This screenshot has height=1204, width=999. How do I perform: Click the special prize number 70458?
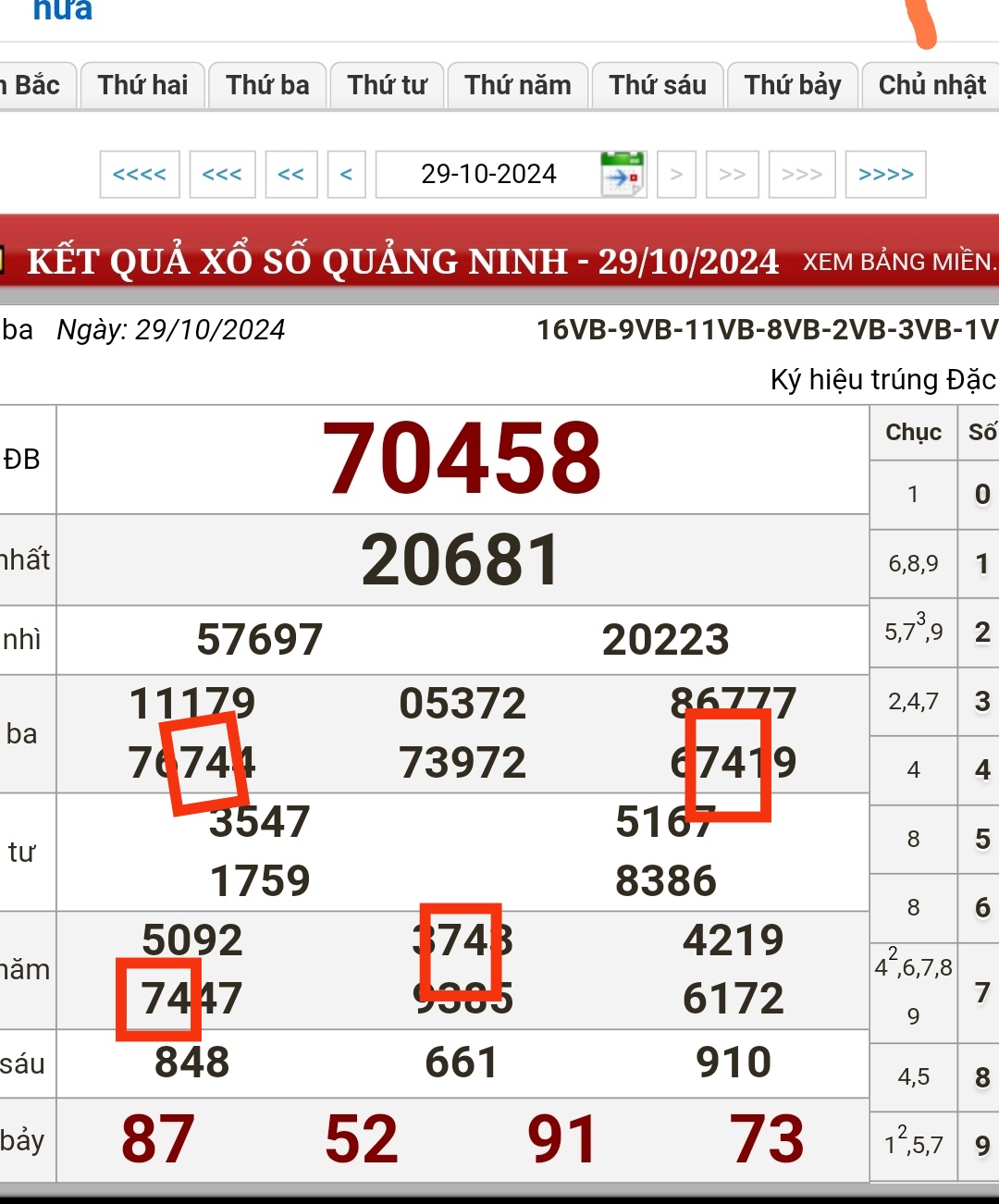[462, 459]
